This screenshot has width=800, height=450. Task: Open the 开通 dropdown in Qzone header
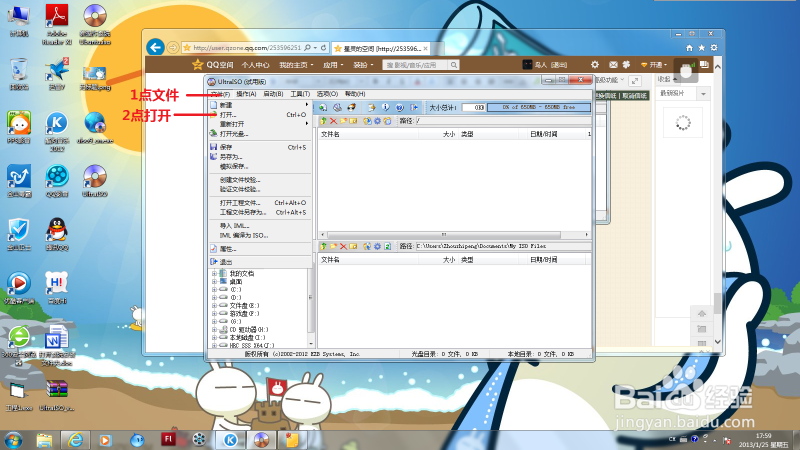[654, 65]
